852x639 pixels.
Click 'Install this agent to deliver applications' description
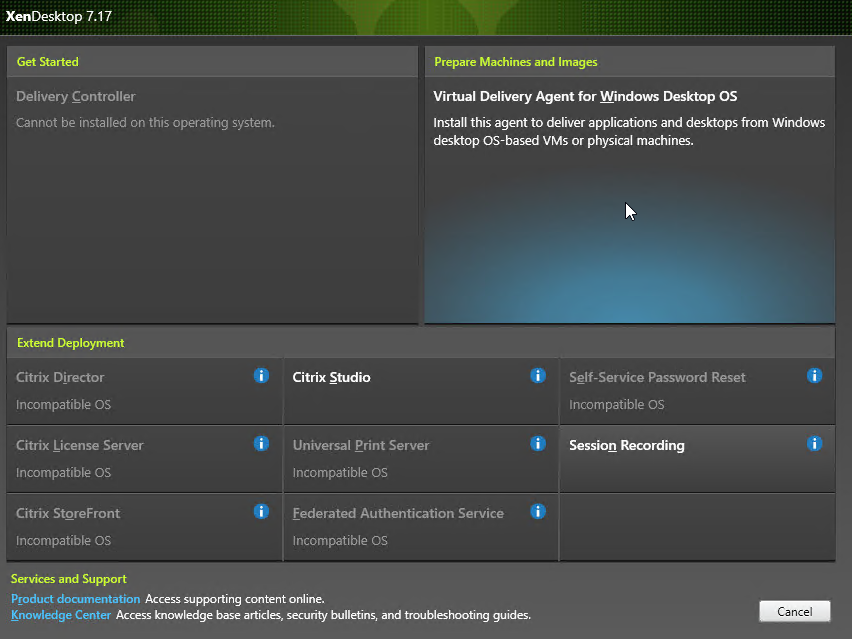pyautogui.click(x=629, y=131)
